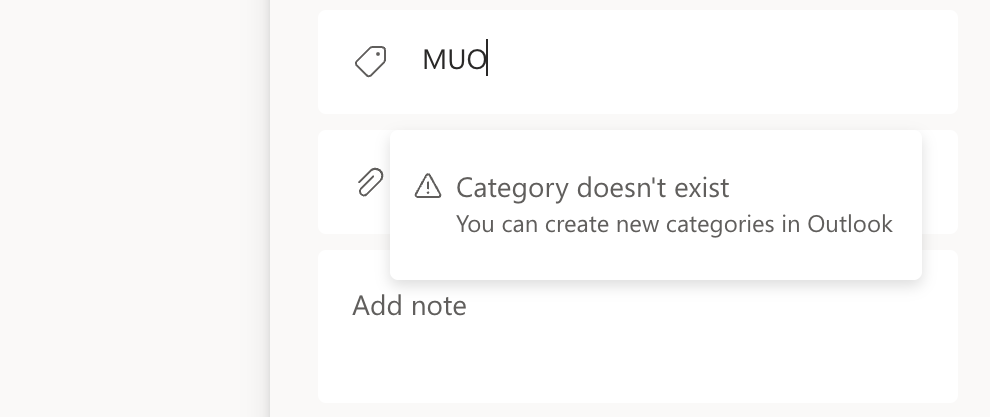Click blank area below Add note text

pos(637,365)
